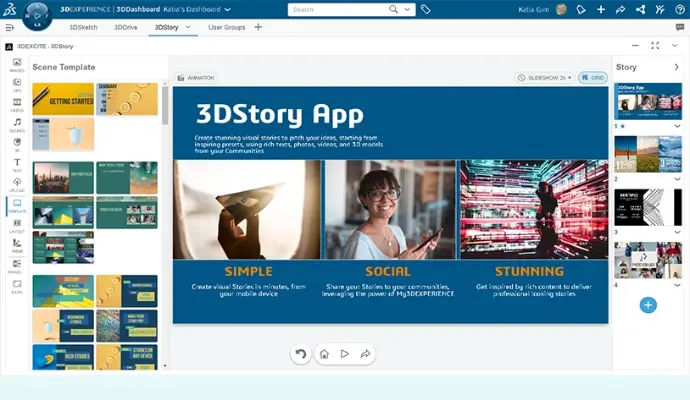Open the Slideshow 2s dropdown
Image resolution: width=690 pixels, height=400 pixels.
click(x=546, y=77)
